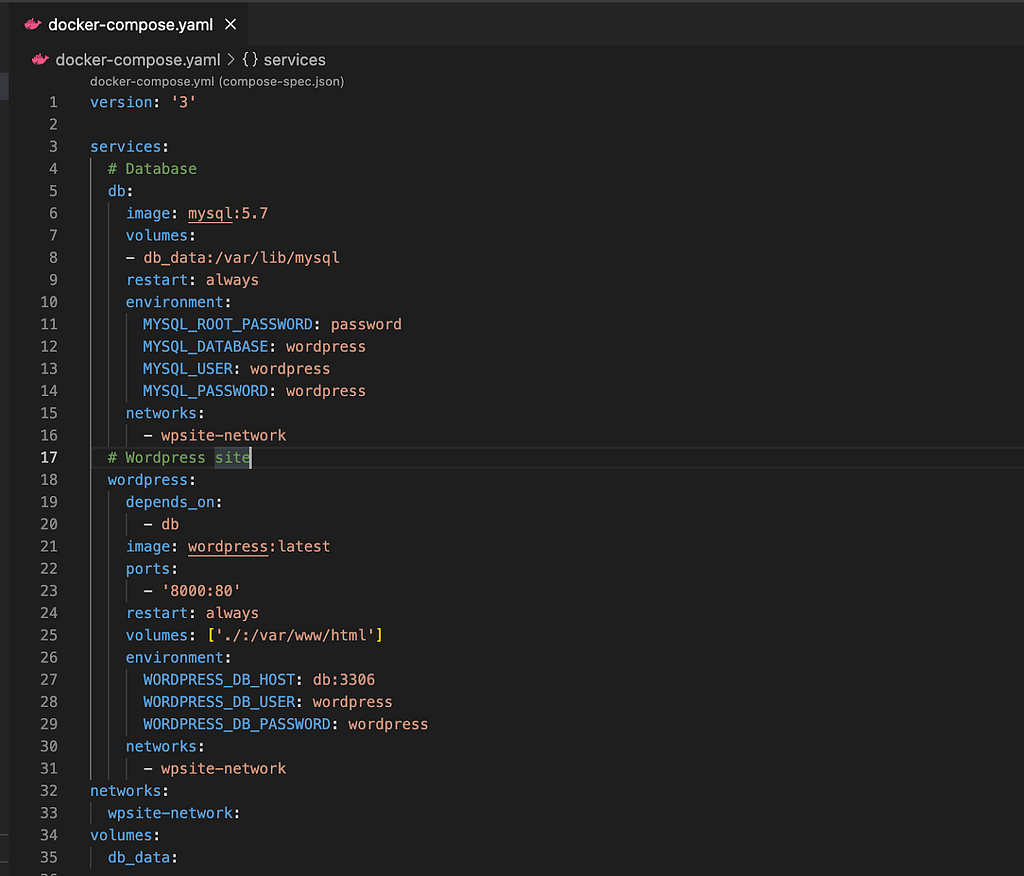Click '# Wordpress site' comment on line 17

coord(179,458)
